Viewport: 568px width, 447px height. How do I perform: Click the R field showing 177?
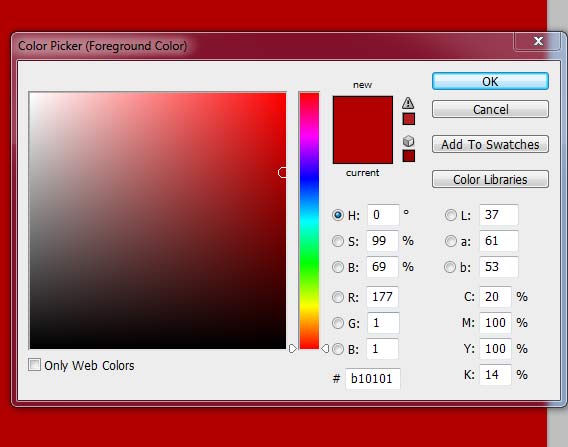[383, 297]
